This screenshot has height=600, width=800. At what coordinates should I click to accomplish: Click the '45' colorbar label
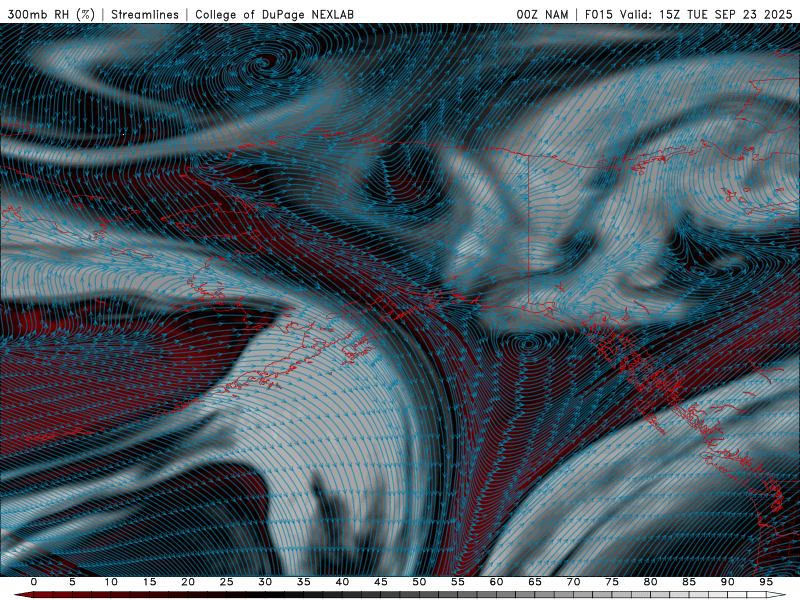[x=381, y=582]
